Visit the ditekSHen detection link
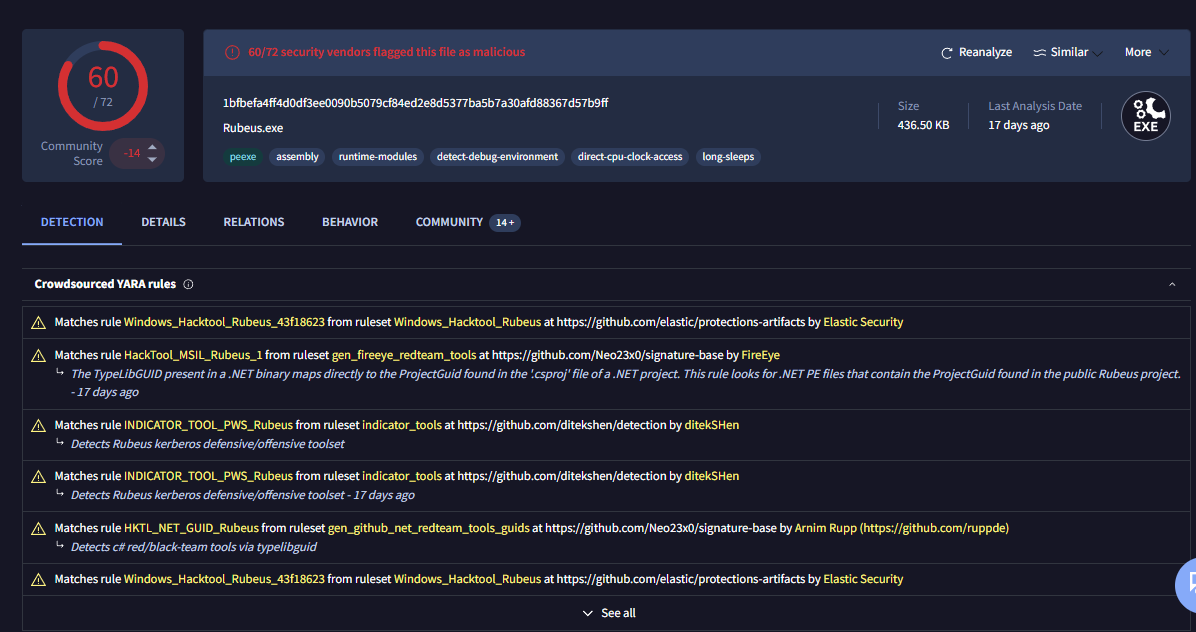Image resolution: width=1196 pixels, height=632 pixels. (x=712, y=424)
